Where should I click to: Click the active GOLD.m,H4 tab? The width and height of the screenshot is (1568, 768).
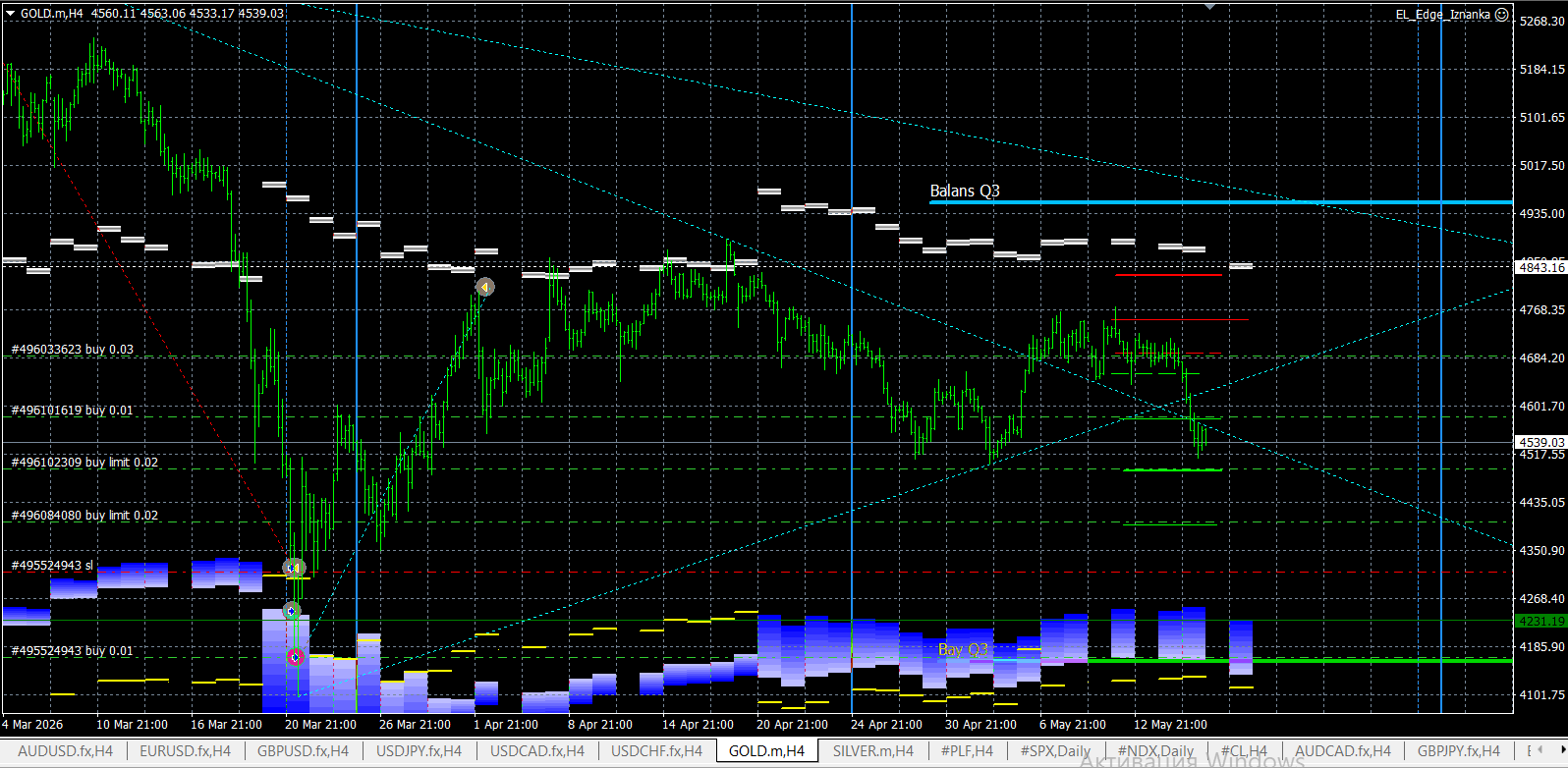point(766,751)
